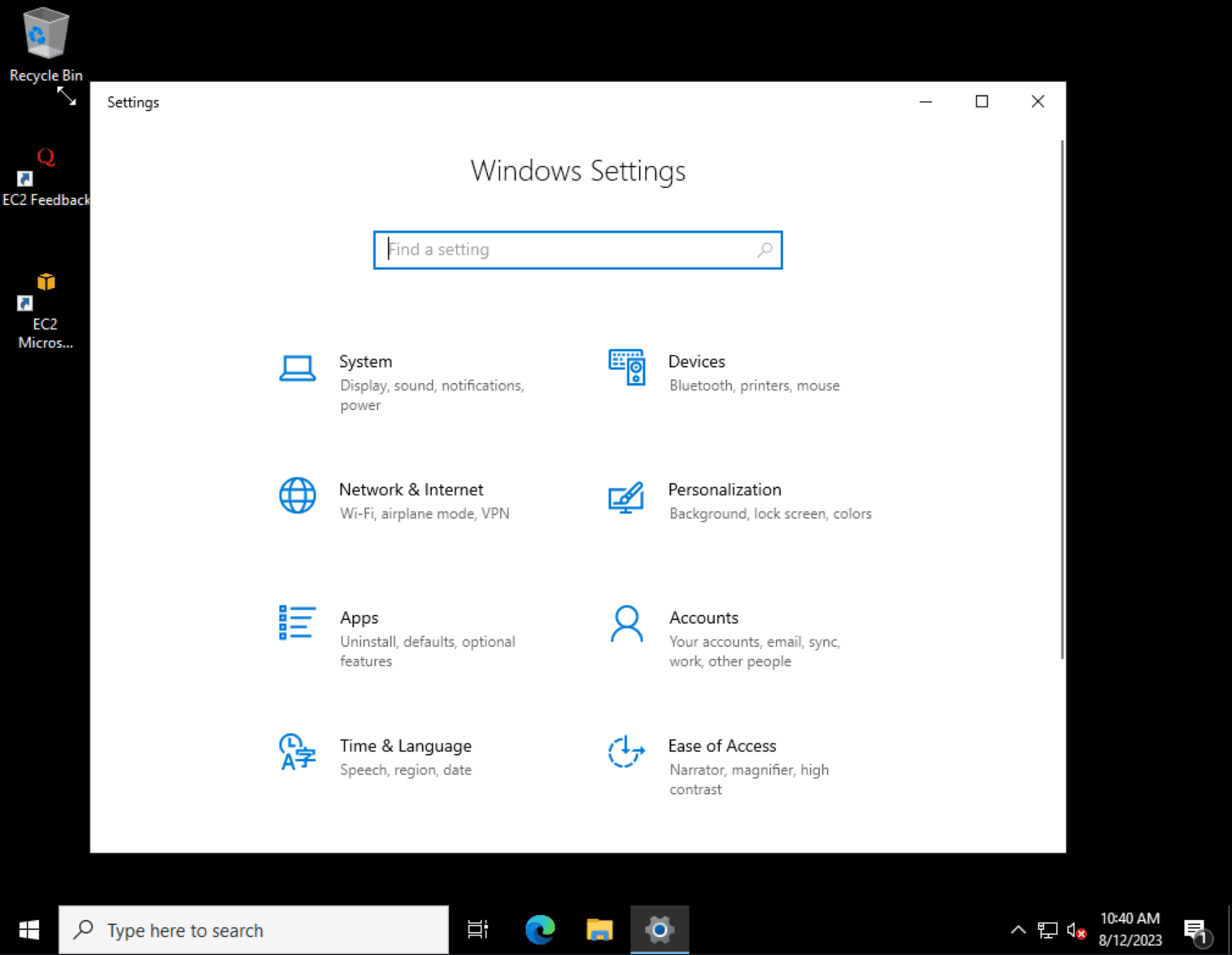Screen dimensions: 1232x955
Task: Open Network & Internet settings
Action: [x=411, y=489]
